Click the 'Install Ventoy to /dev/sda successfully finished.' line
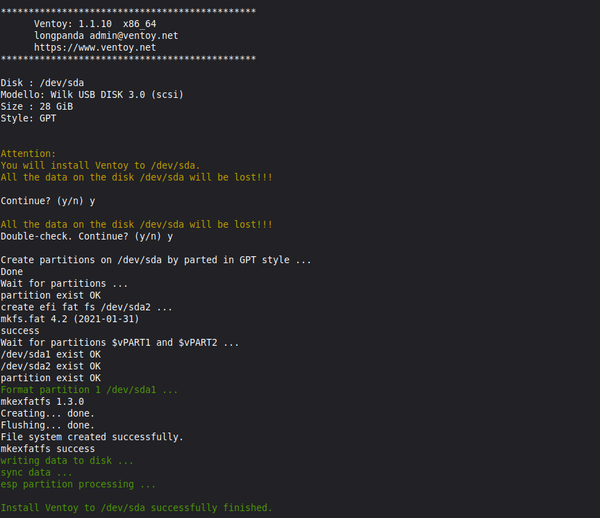Viewport: 600px width, 518px height. pos(136,508)
